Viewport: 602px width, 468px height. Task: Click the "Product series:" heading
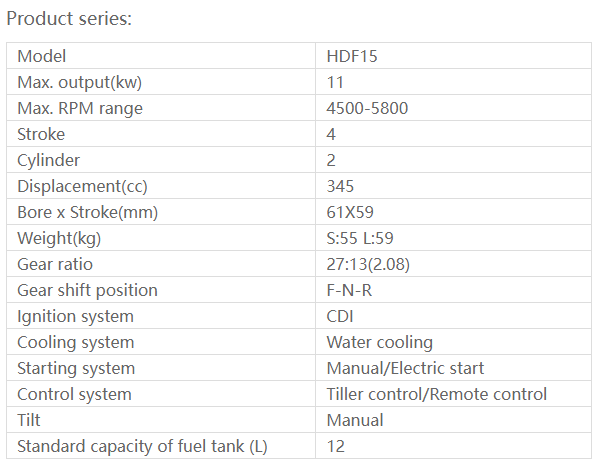(69, 19)
